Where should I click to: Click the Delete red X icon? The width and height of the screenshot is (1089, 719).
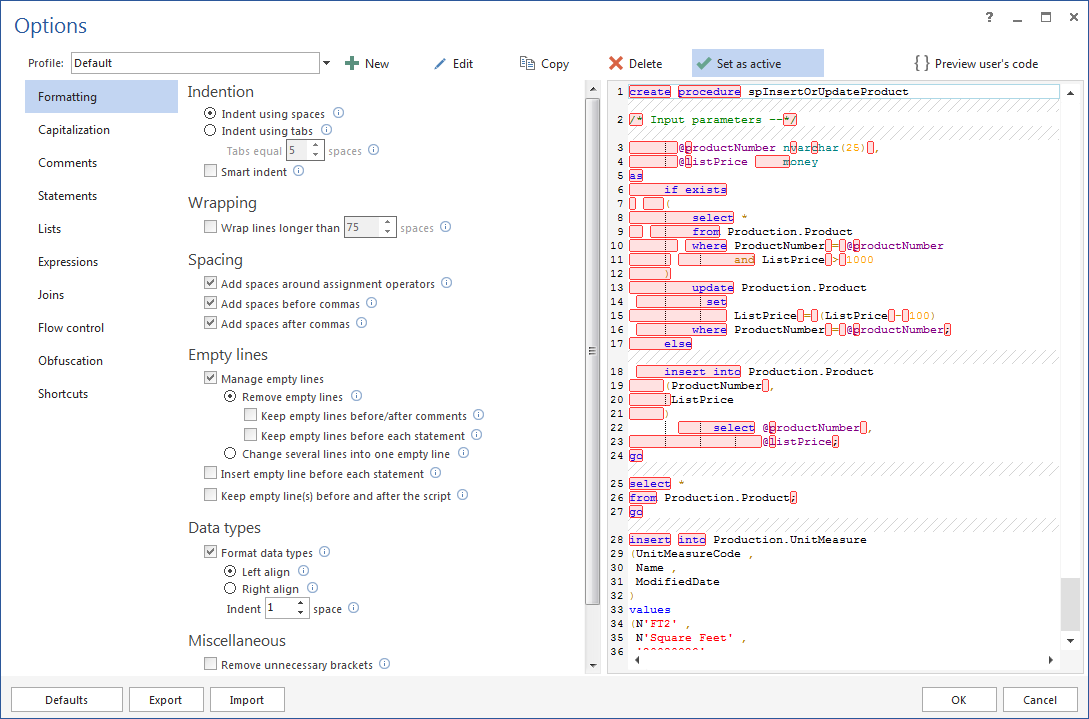pos(616,64)
